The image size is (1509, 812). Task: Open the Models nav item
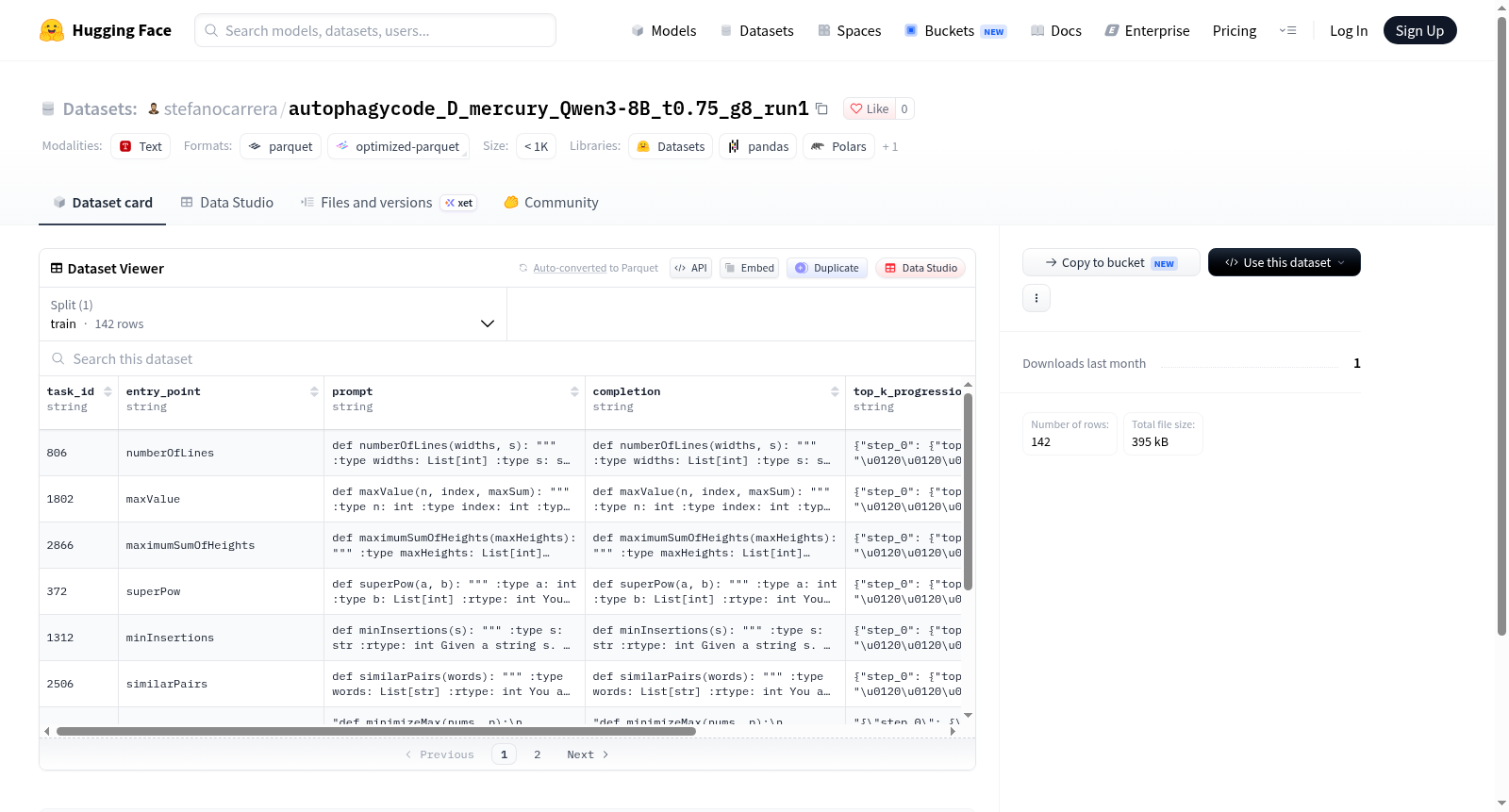coord(664,30)
